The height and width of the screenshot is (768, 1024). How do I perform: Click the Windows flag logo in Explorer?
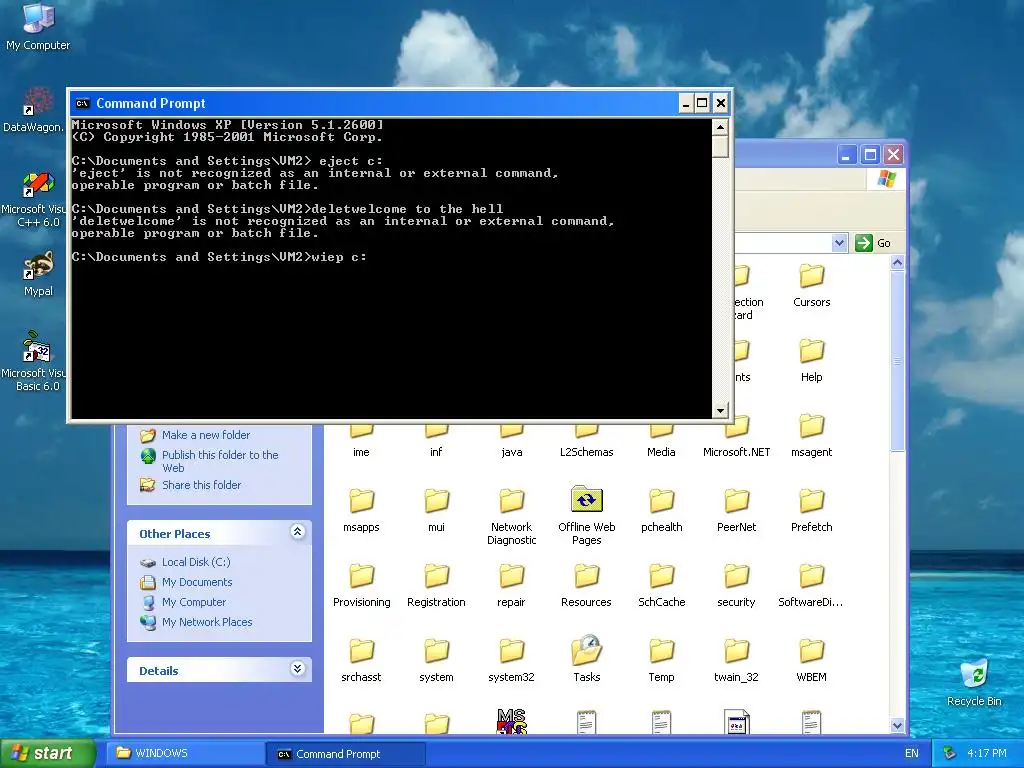(x=886, y=178)
